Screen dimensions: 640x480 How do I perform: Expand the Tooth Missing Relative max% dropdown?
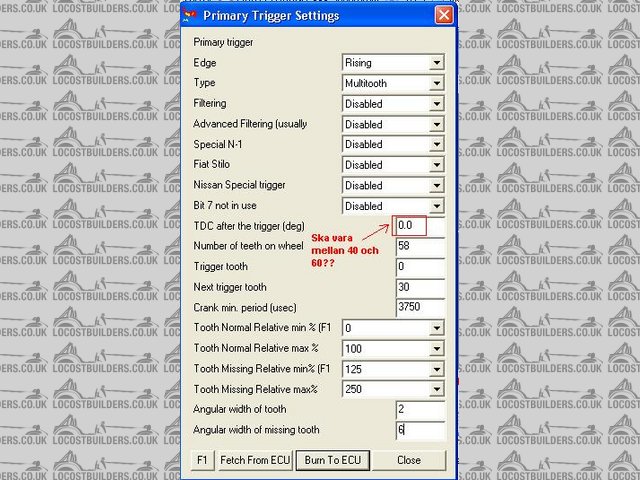coord(393,389)
